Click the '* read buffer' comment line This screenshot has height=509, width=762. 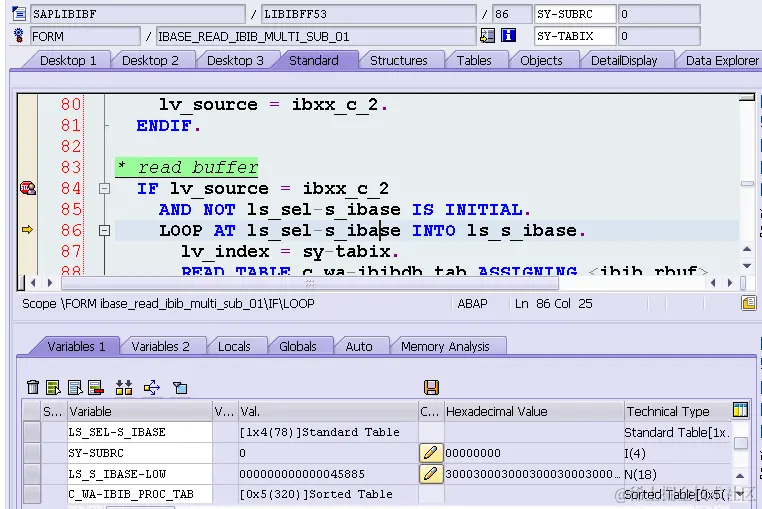point(187,167)
